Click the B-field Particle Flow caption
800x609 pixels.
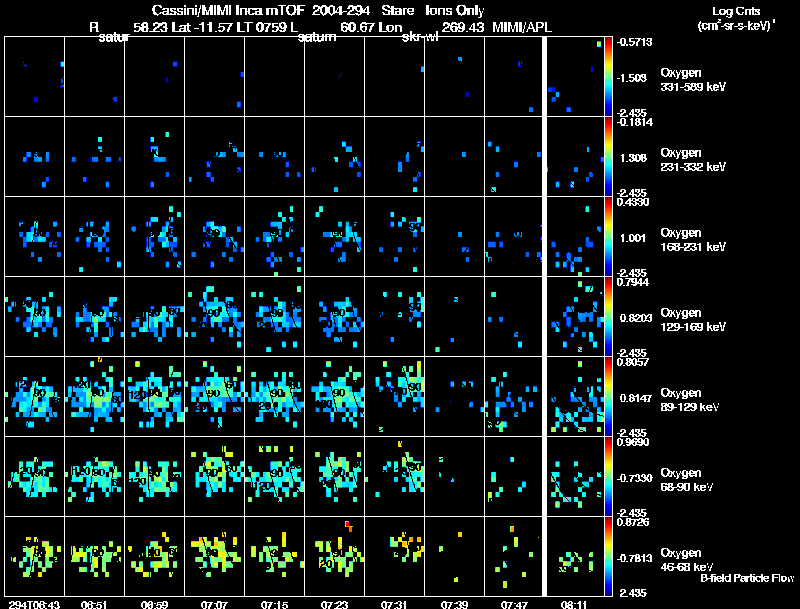(x=747, y=578)
